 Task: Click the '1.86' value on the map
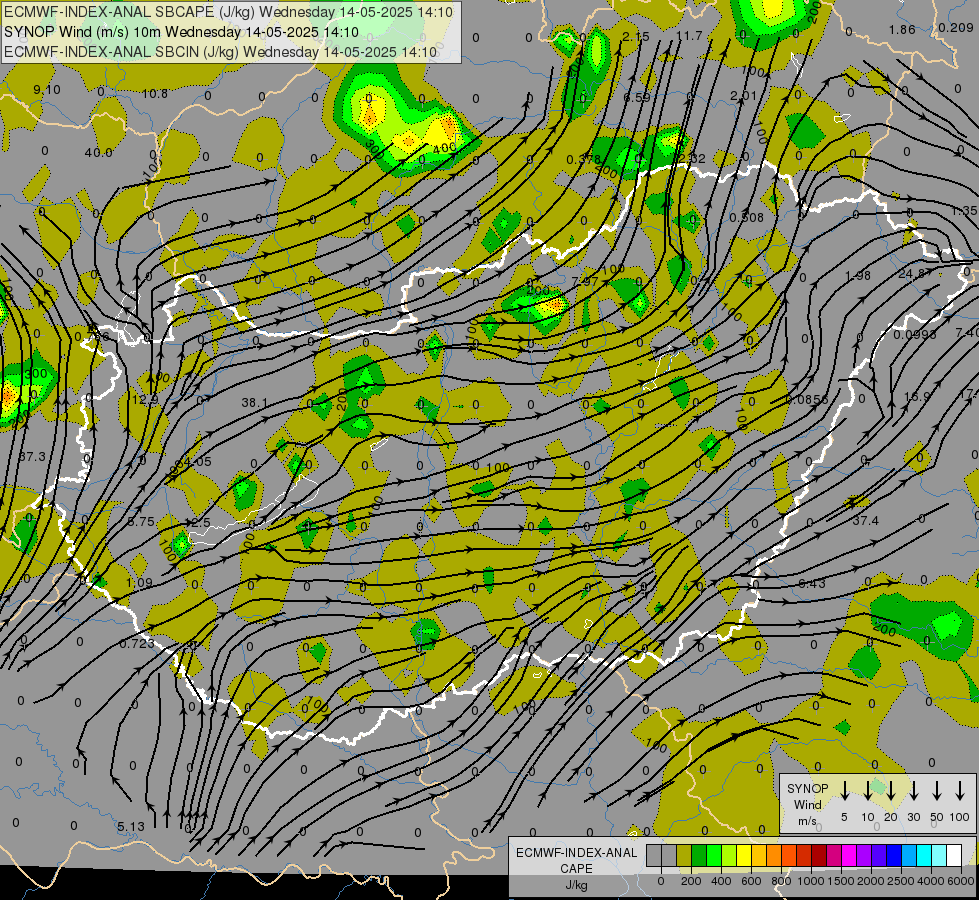coord(902,30)
